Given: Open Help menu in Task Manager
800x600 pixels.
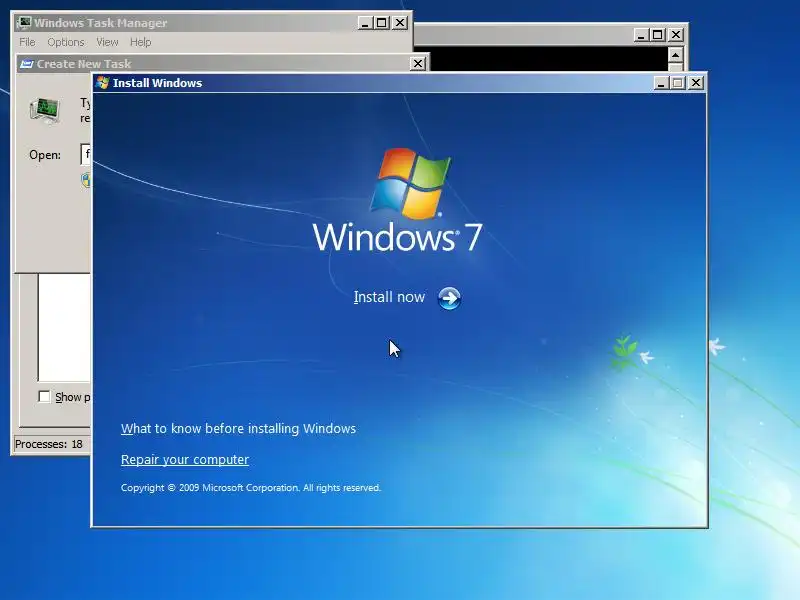Looking at the screenshot, I should pyautogui.click(x=140, y=42).
